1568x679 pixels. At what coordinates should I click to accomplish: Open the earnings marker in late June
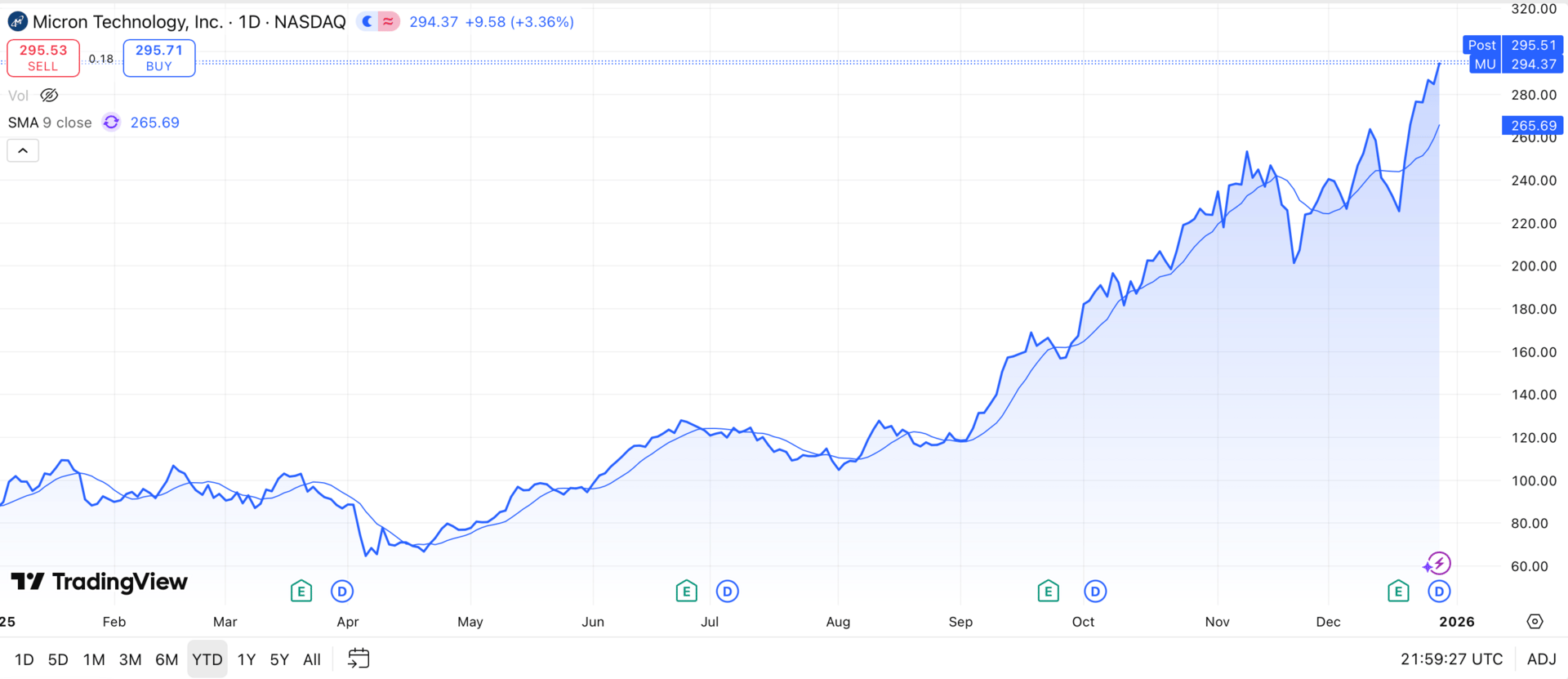(687, 591)
